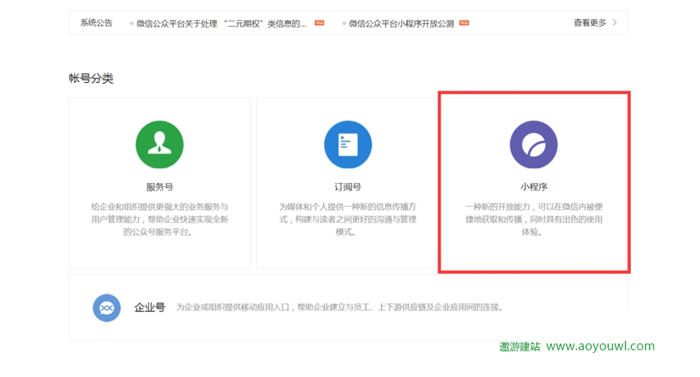Image resolution: width=700 pixels, height=377 pixels.
Task: Click the blue 企业号 chat icon
Action: coord(107,308)
